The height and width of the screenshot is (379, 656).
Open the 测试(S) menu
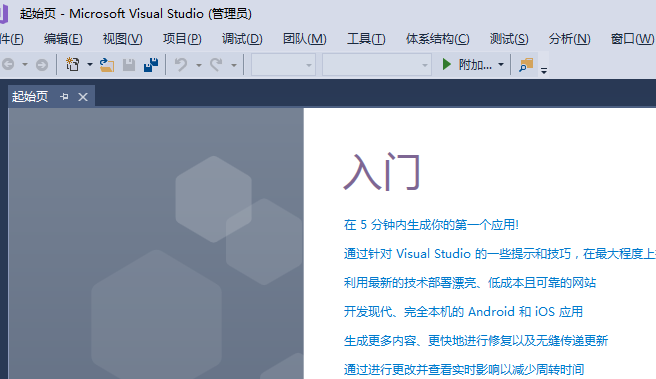509,39
